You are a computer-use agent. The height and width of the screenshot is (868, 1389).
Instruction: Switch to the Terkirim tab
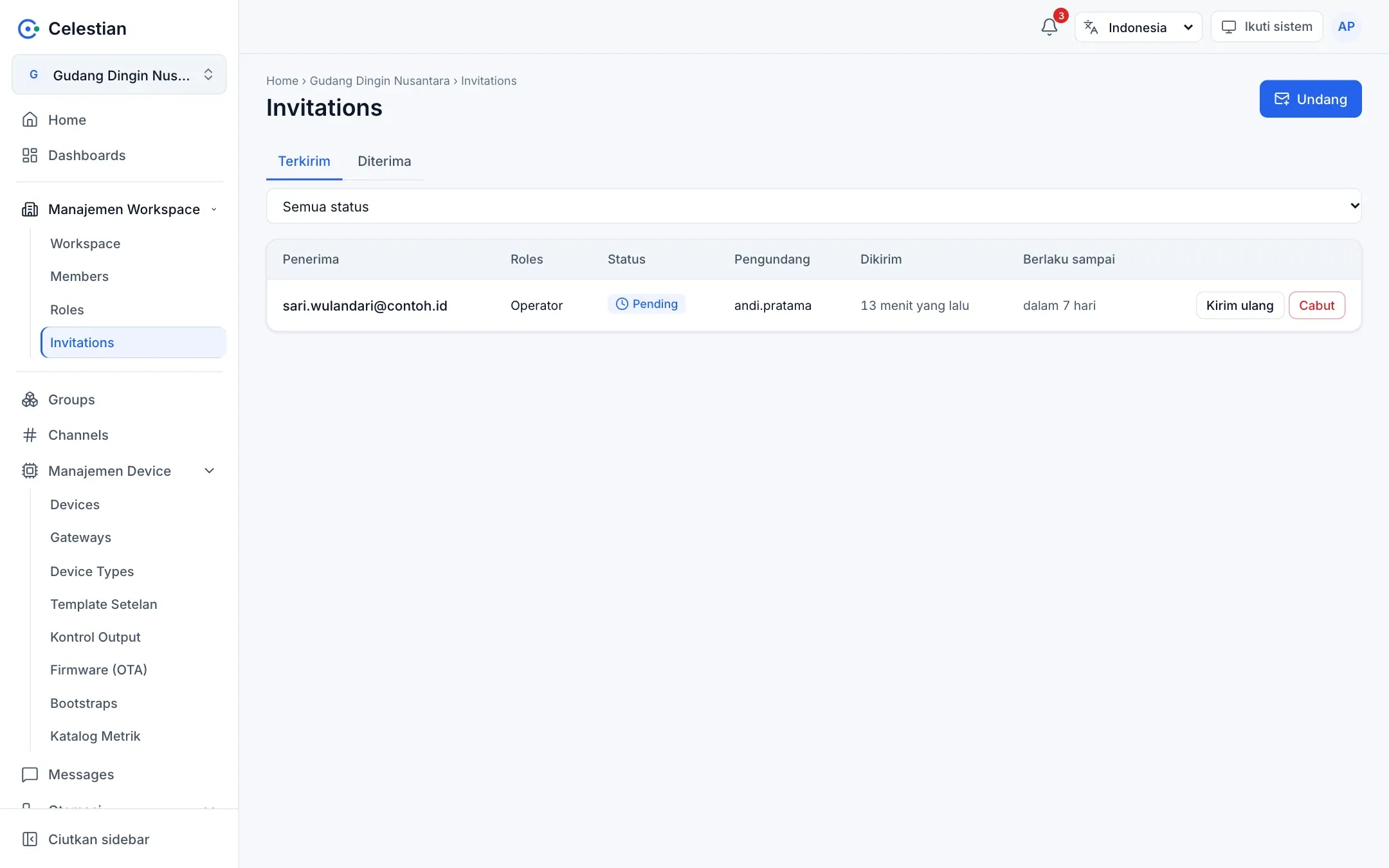[x=304, y=161]
